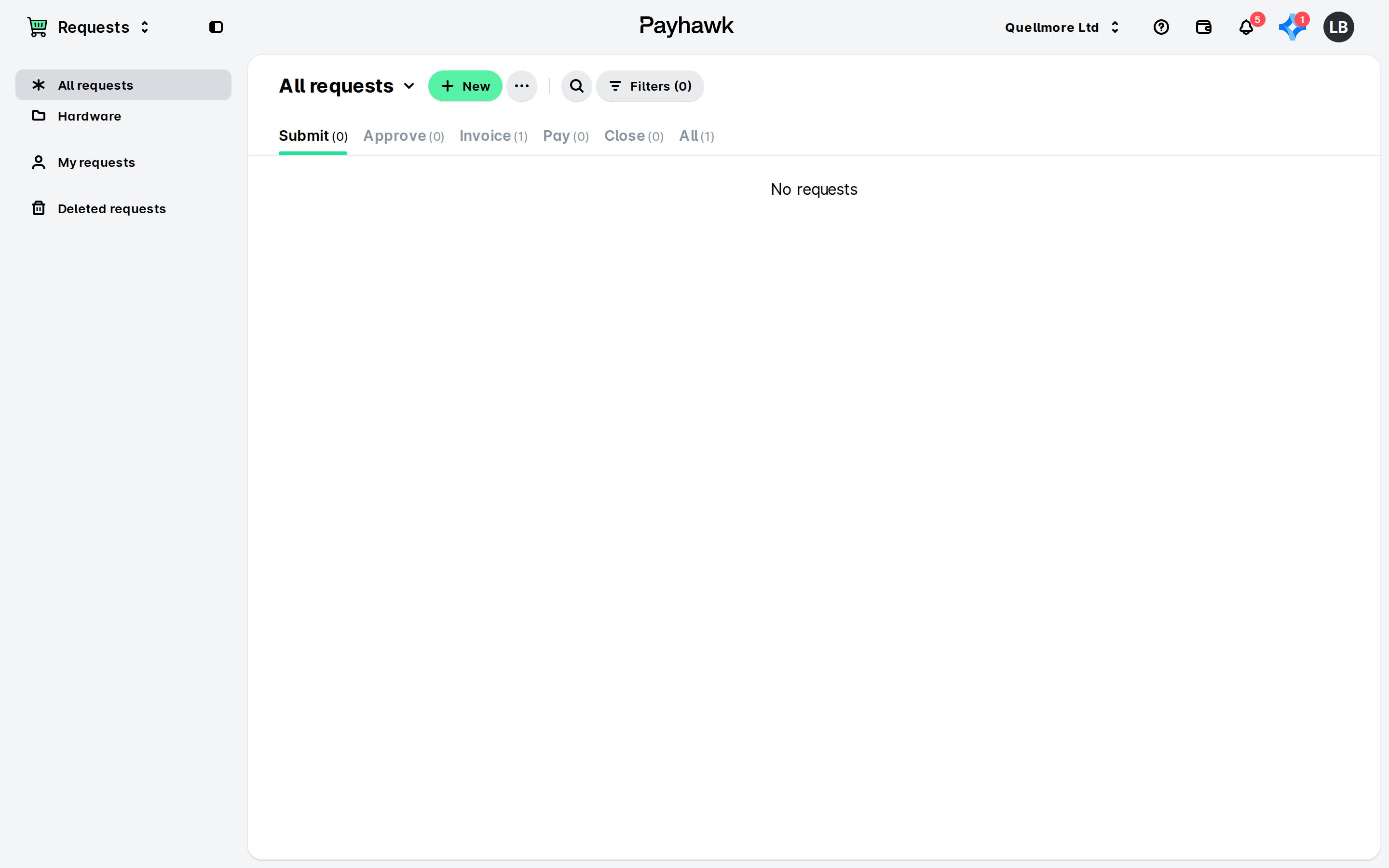Open the more options ellipsis menu
Viewport: 1389px width, 868px height.
pyautogui.click(x=522, y=86)
